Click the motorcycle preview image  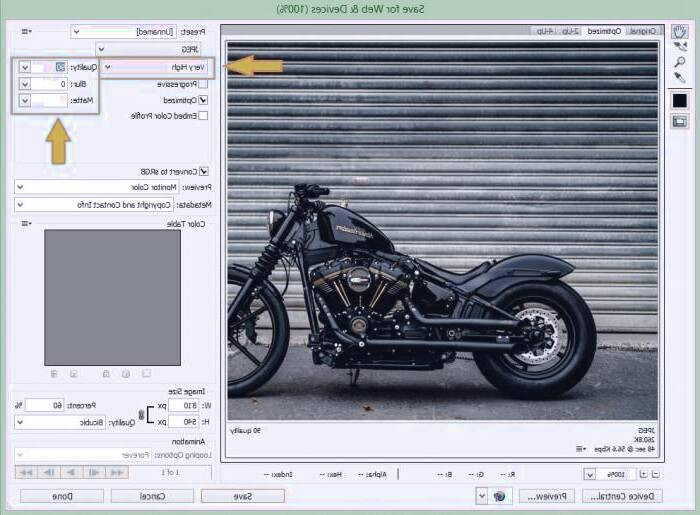pos(442,231)
